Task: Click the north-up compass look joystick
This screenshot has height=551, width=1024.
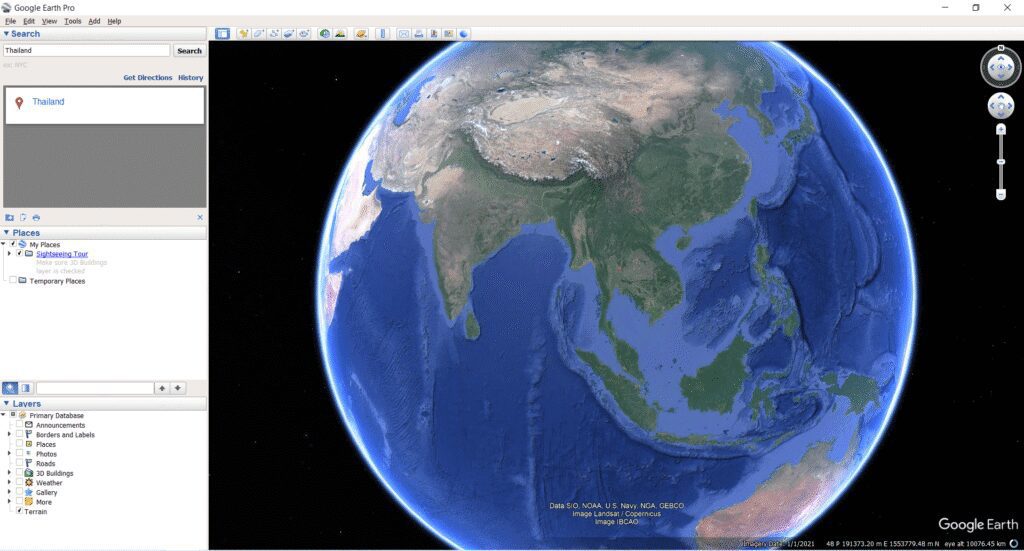Action: tap(1000, 67)
